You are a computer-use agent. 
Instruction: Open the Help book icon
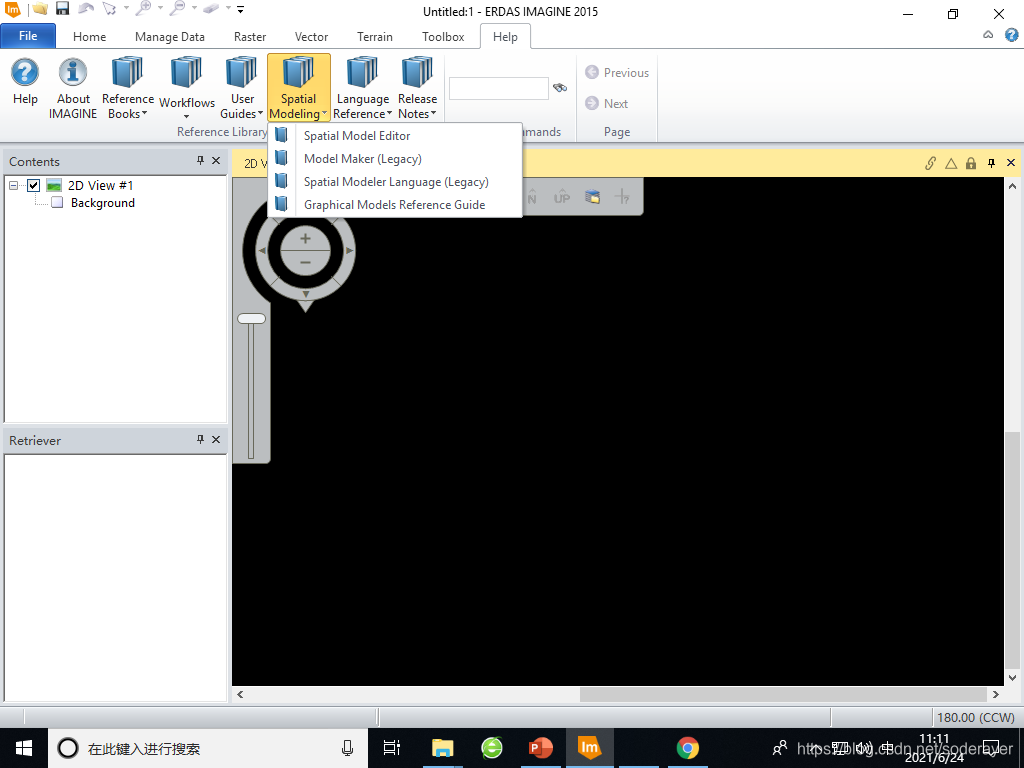coord(25,81)
